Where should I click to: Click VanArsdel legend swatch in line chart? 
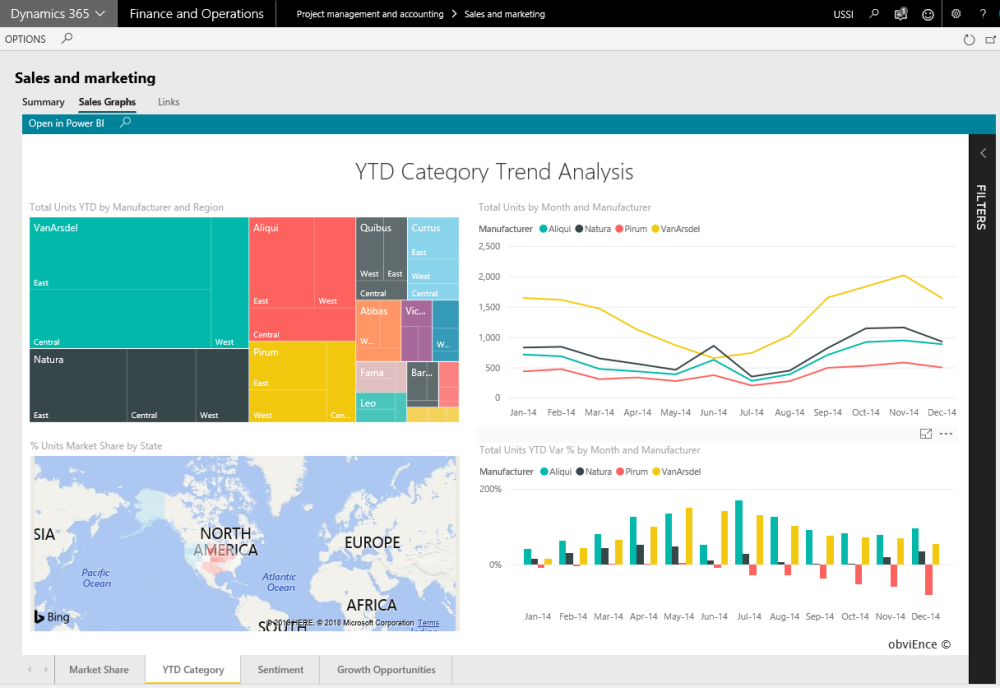tap(656, 229)
